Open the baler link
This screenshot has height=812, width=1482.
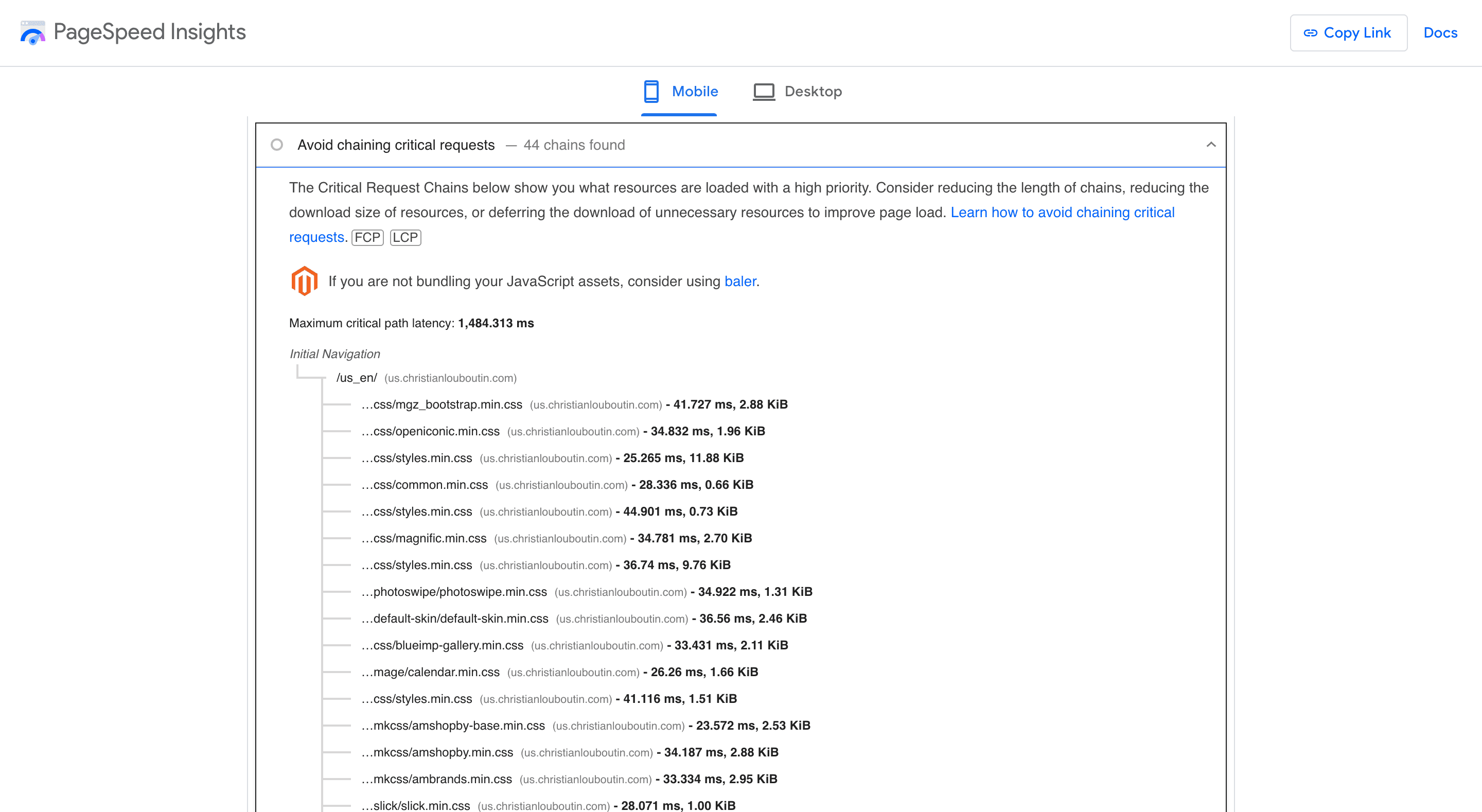click(740, 281)
